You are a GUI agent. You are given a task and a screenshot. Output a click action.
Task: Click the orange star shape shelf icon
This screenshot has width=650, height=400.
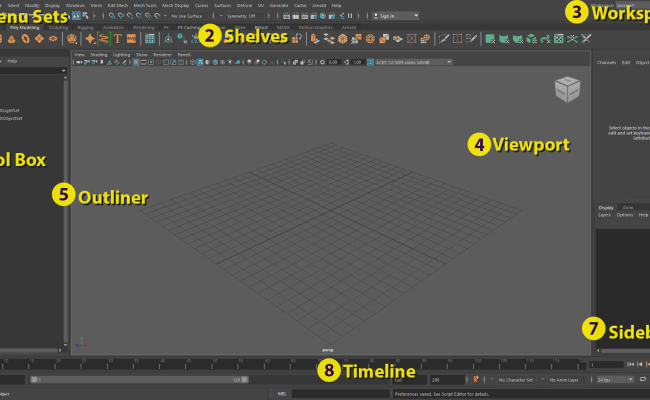[x=90, y=39]
